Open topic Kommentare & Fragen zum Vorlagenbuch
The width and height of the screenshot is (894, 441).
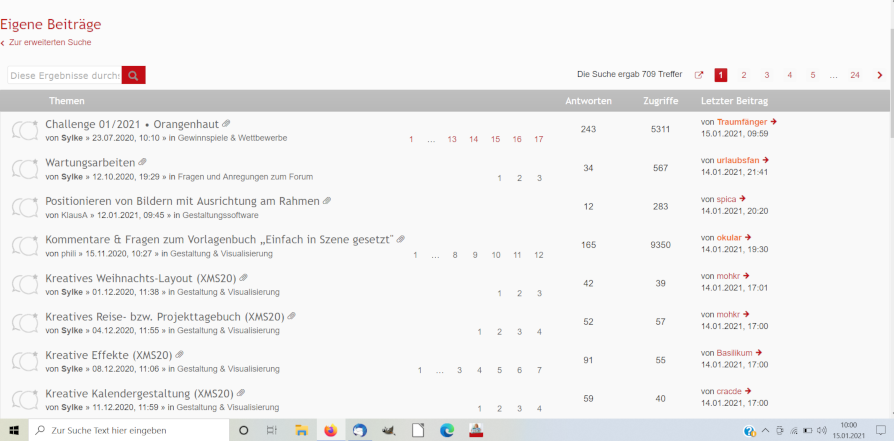click(x=220, y=240)
